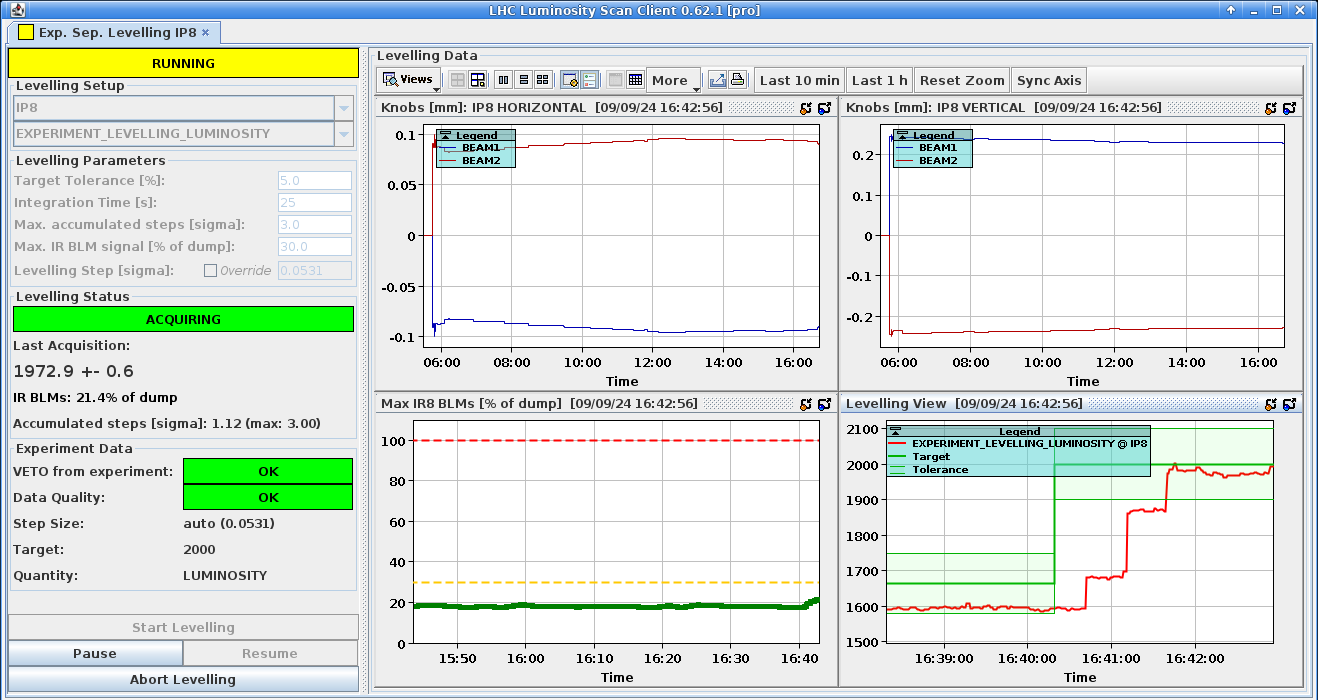Click the Last 10 min time range button
Viewport: 1318px width, 700px height.
pyautogui.click(x=799, y=80)
